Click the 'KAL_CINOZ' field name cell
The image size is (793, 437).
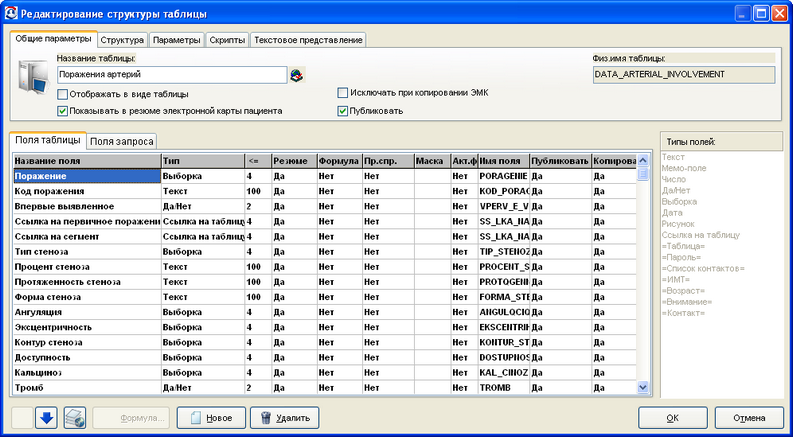pos(504,373)
